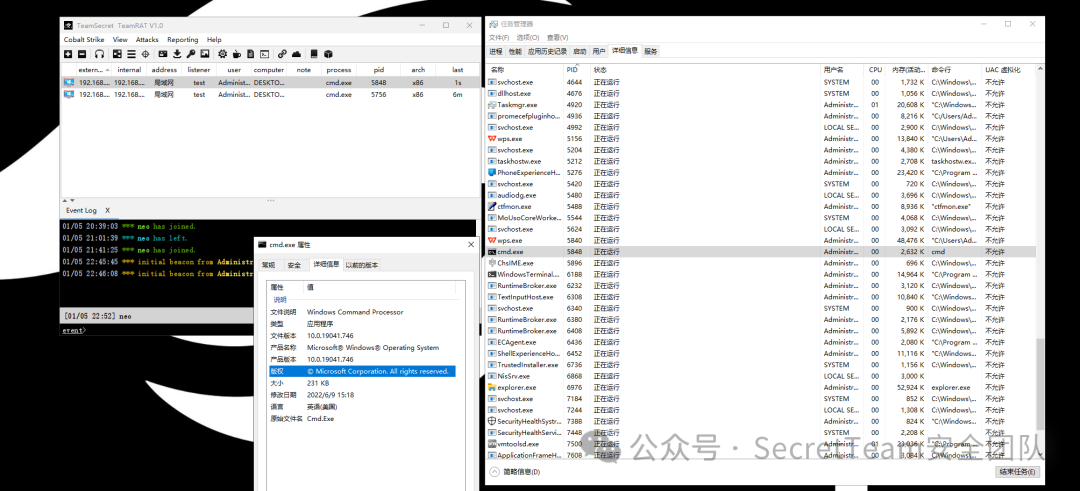
Task: Click beacon monitor icon of PID 5756 session
Action: click(x=69, y=94)
